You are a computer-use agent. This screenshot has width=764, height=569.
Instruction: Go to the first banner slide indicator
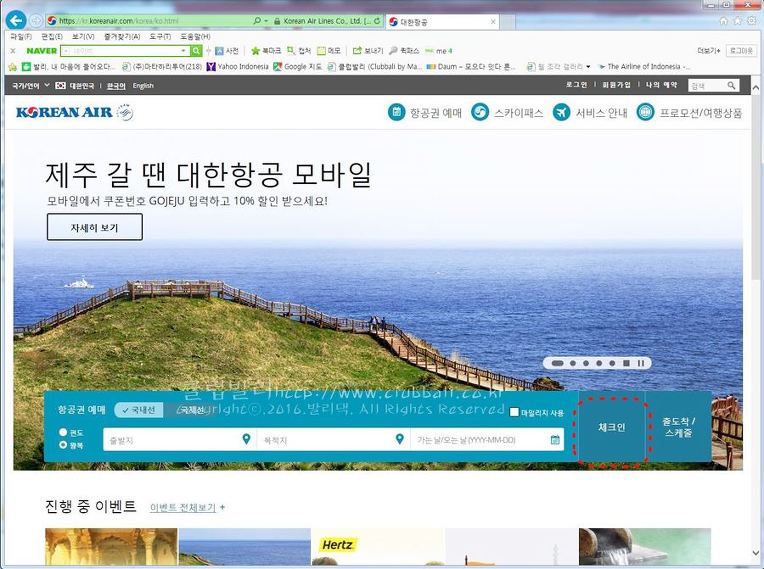pyautogui.click(x=557, y=363)
